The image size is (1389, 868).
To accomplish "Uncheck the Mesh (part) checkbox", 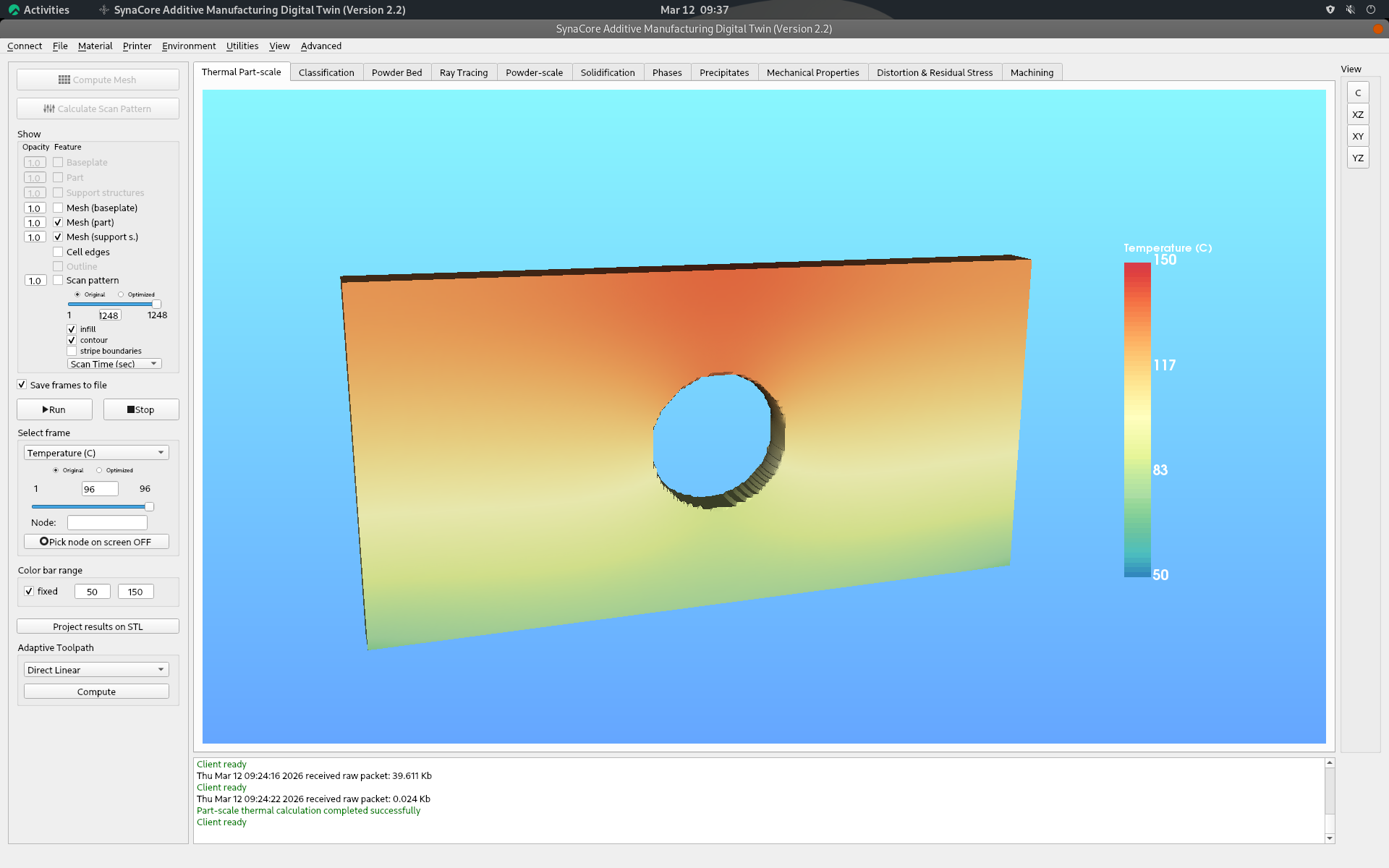I will click(x=58, y=222).
